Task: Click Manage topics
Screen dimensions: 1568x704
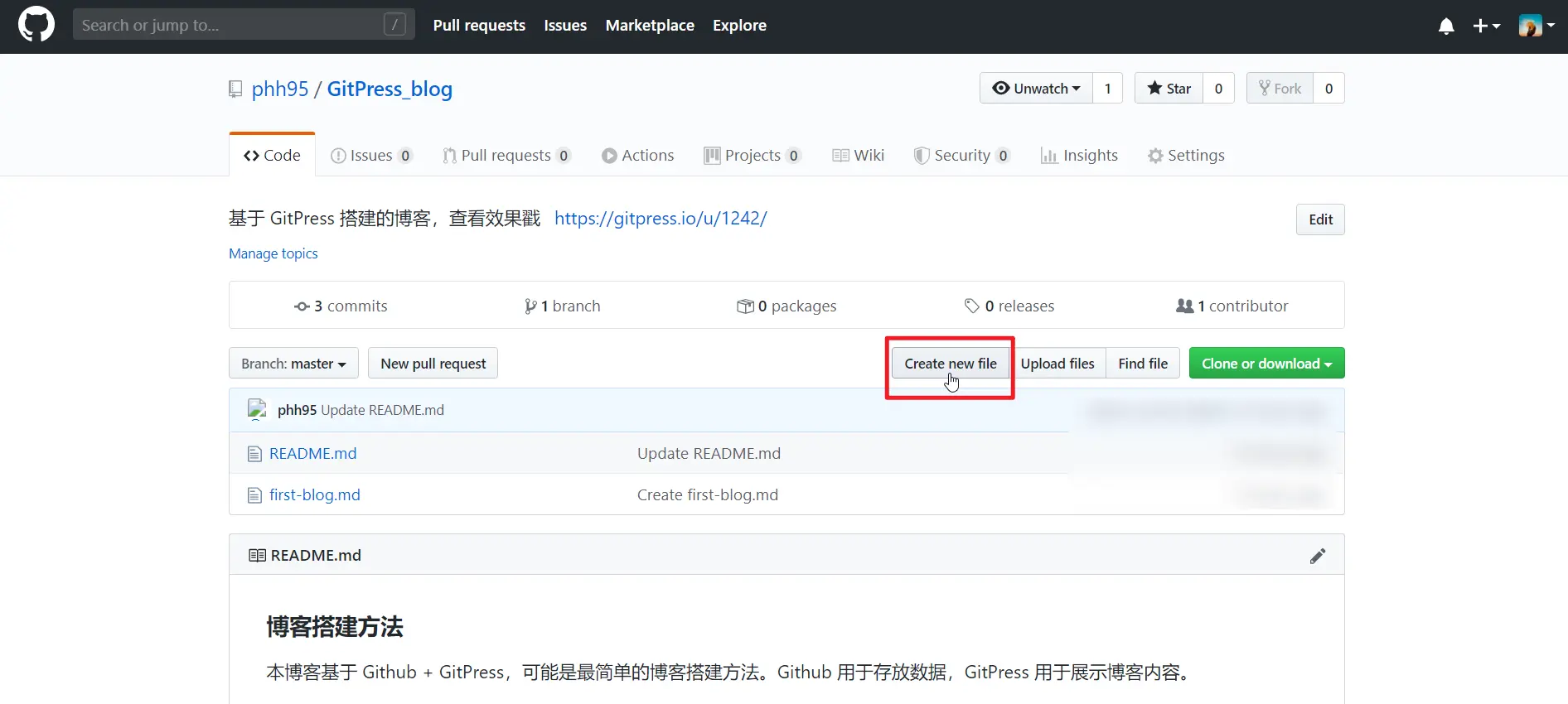Action: point(273,253)
